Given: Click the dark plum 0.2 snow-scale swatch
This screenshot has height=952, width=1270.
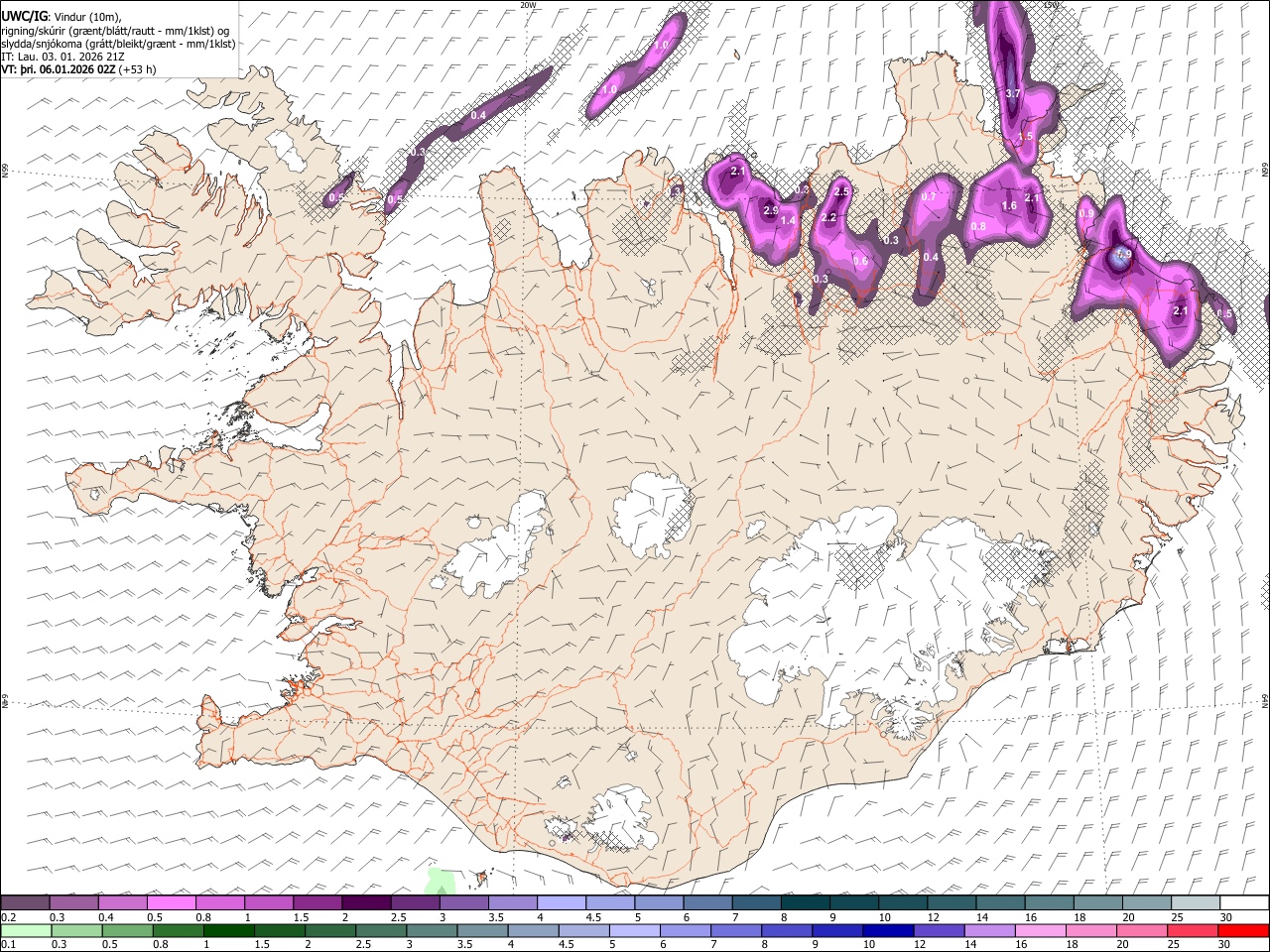Looking at the screenshot, I should [25, 903].
